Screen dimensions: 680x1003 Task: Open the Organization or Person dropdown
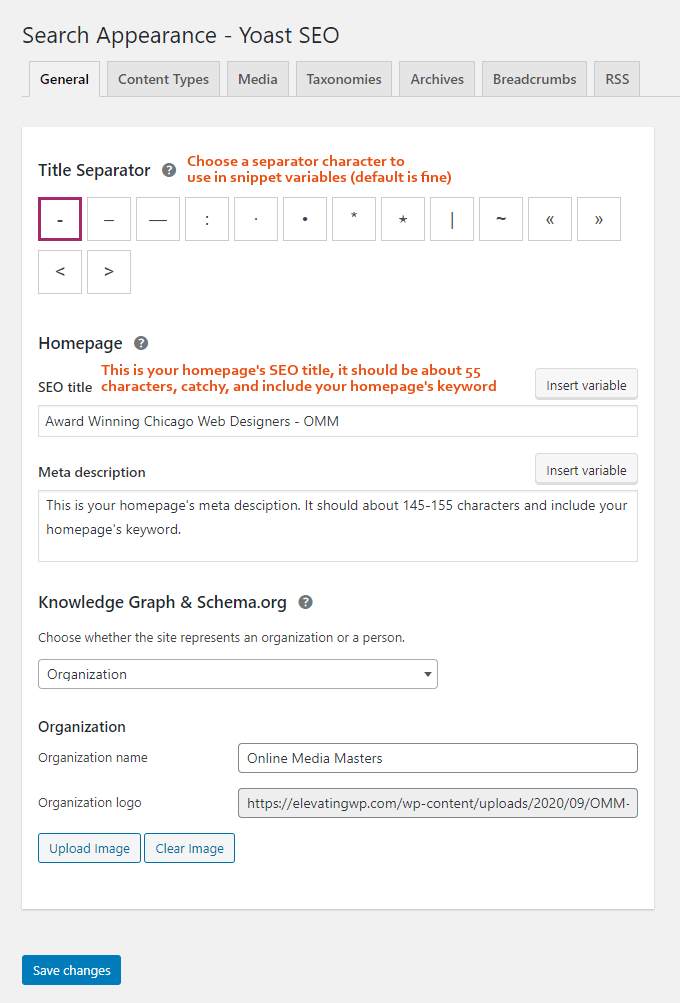tap(237, 674)
